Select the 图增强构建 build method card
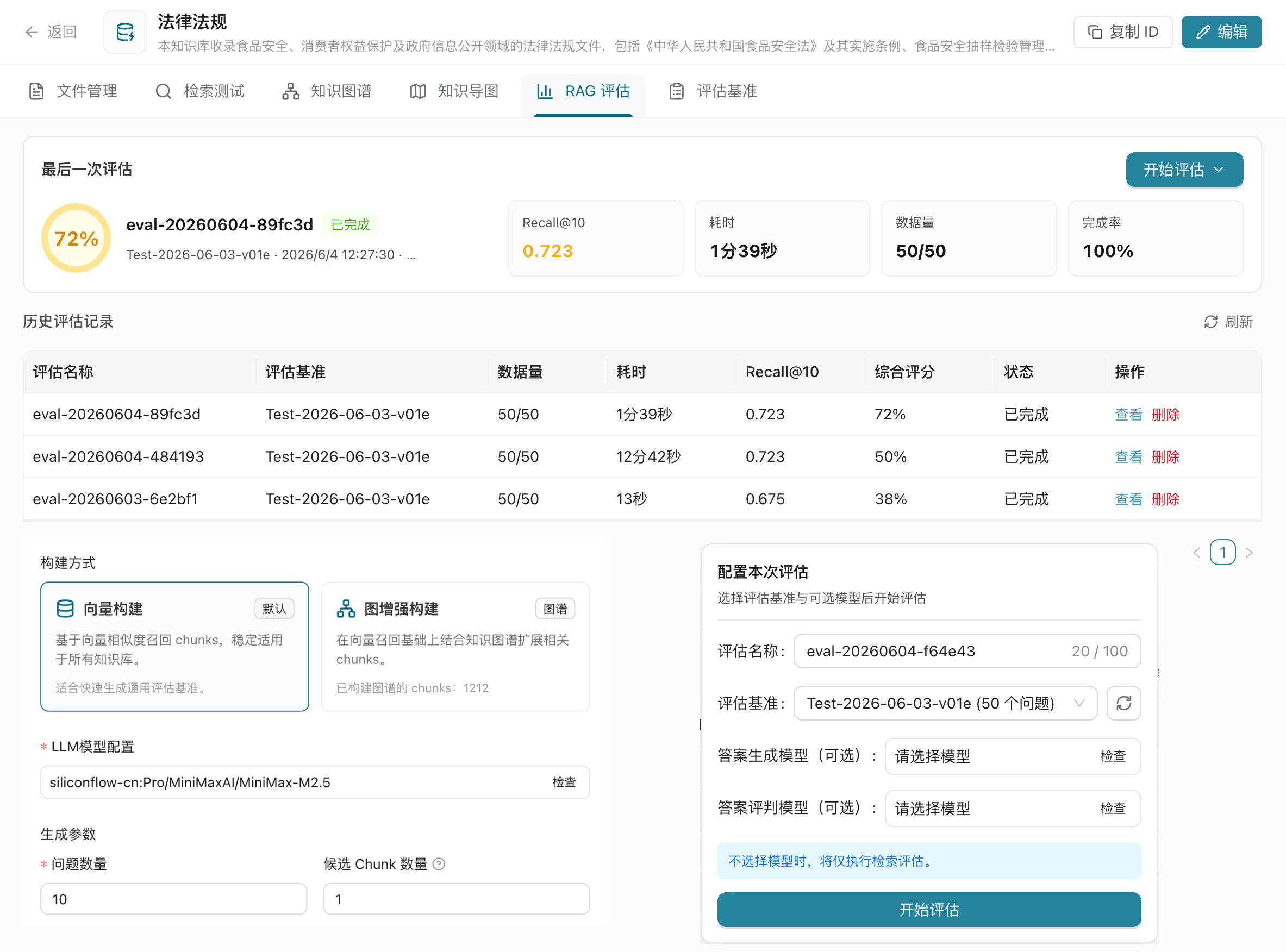 [455, 647]
